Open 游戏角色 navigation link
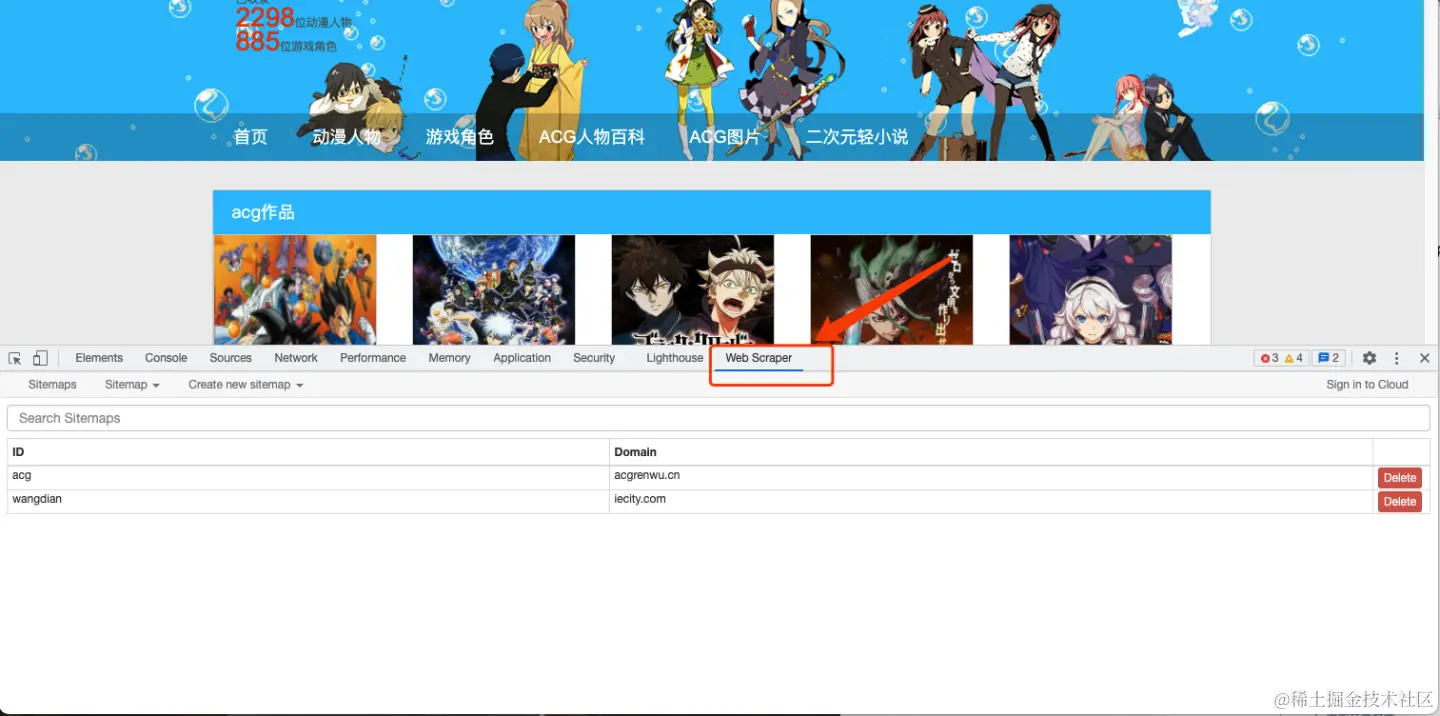Viewport: 1440px width, 716px height. pyautogui.click(x=460, y=137)
